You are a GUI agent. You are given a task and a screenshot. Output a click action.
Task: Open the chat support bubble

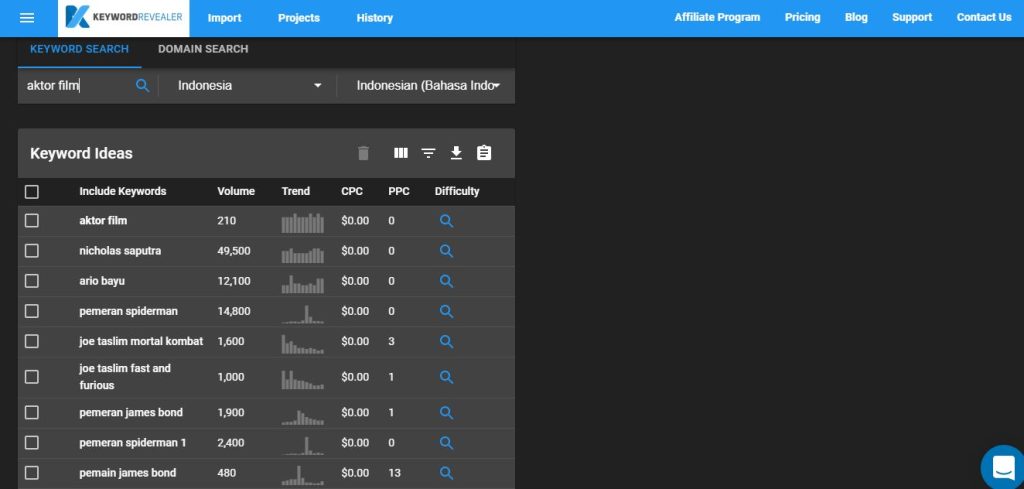[x=1002, y=467]
